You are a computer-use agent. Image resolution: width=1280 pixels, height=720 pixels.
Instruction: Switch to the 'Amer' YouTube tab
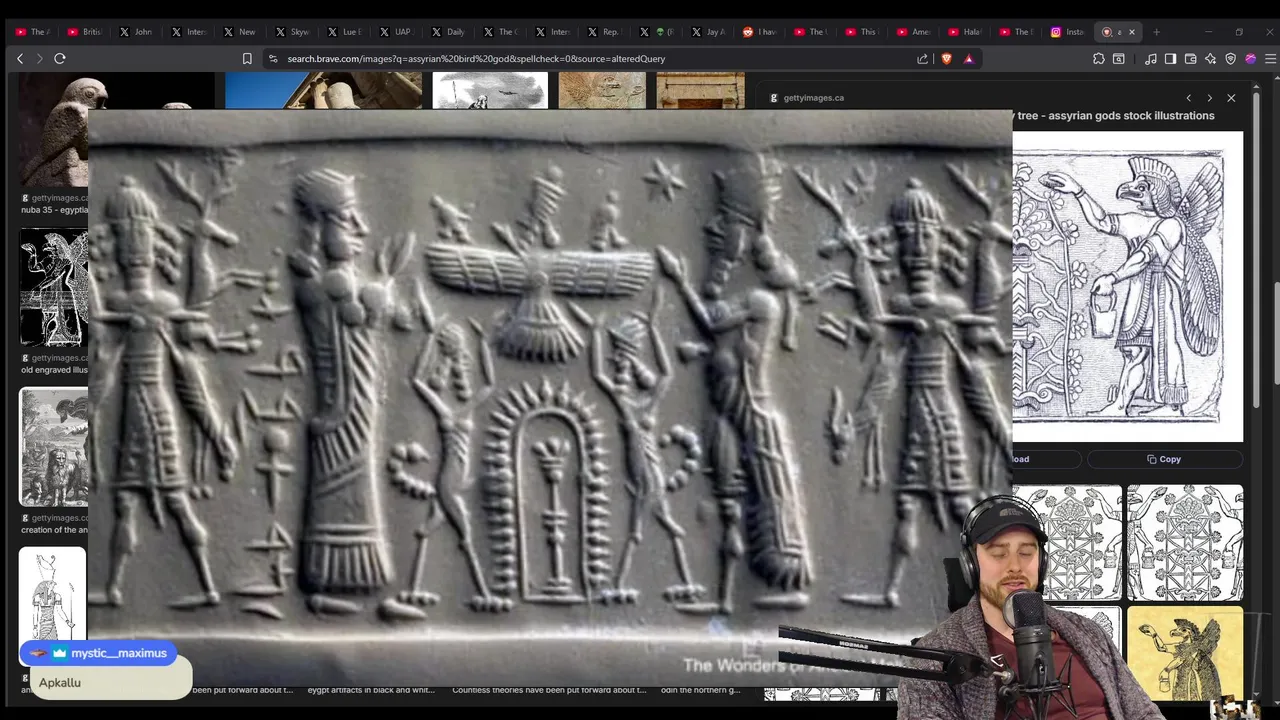(912, 32)
